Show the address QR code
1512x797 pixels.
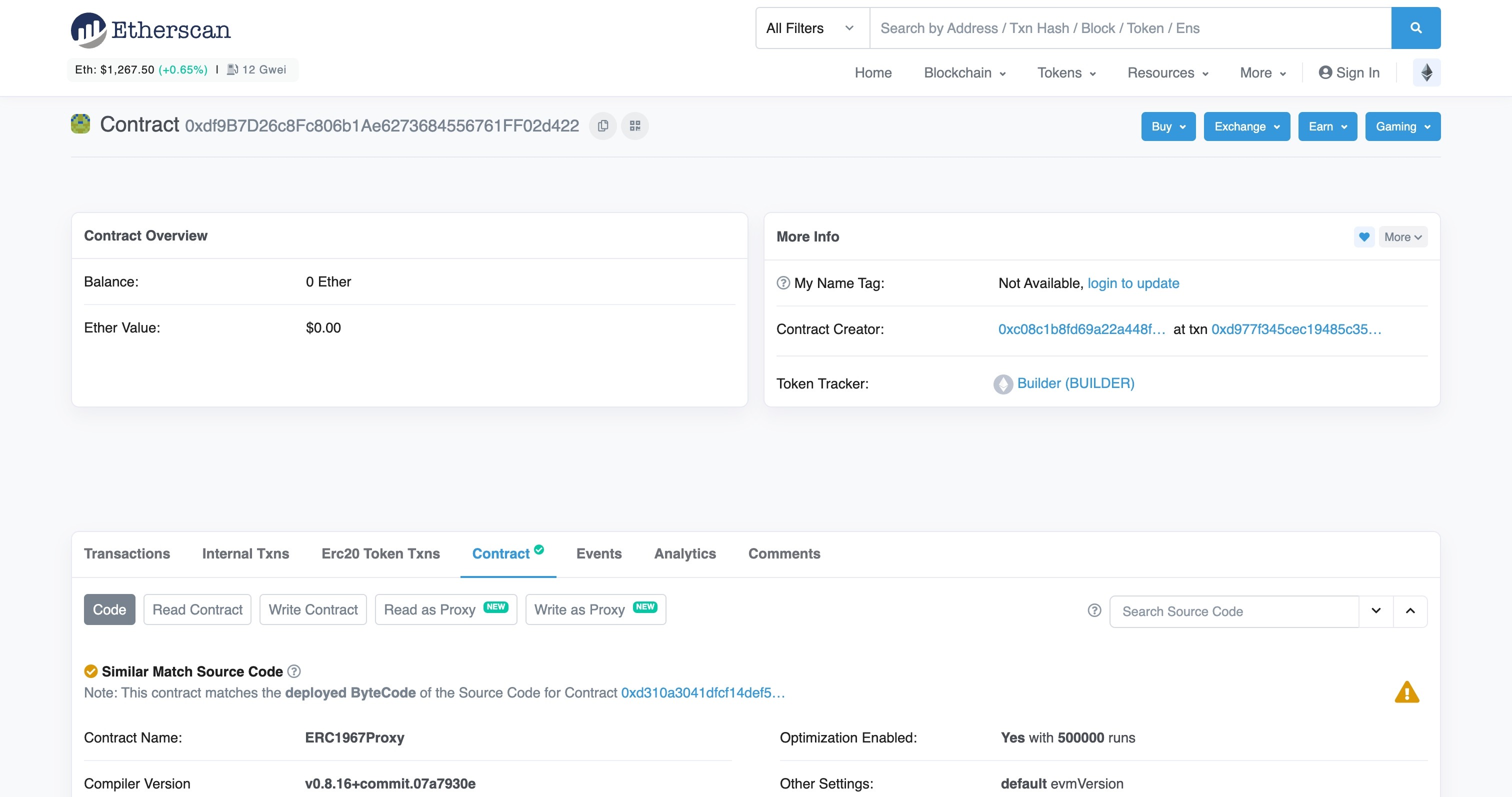635,126
